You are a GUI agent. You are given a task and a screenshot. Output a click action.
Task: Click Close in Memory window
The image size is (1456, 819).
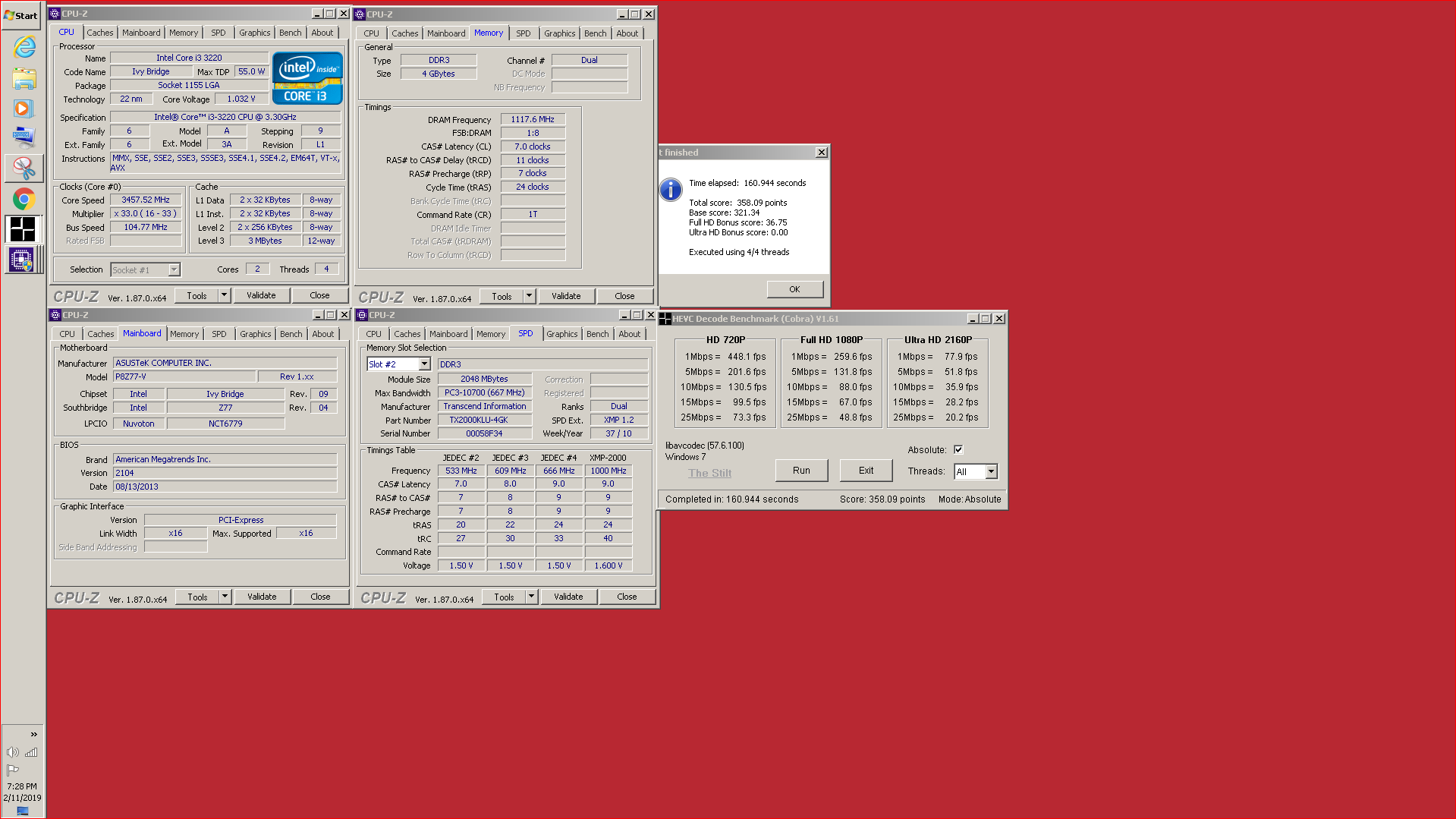(x=624, y=296)
